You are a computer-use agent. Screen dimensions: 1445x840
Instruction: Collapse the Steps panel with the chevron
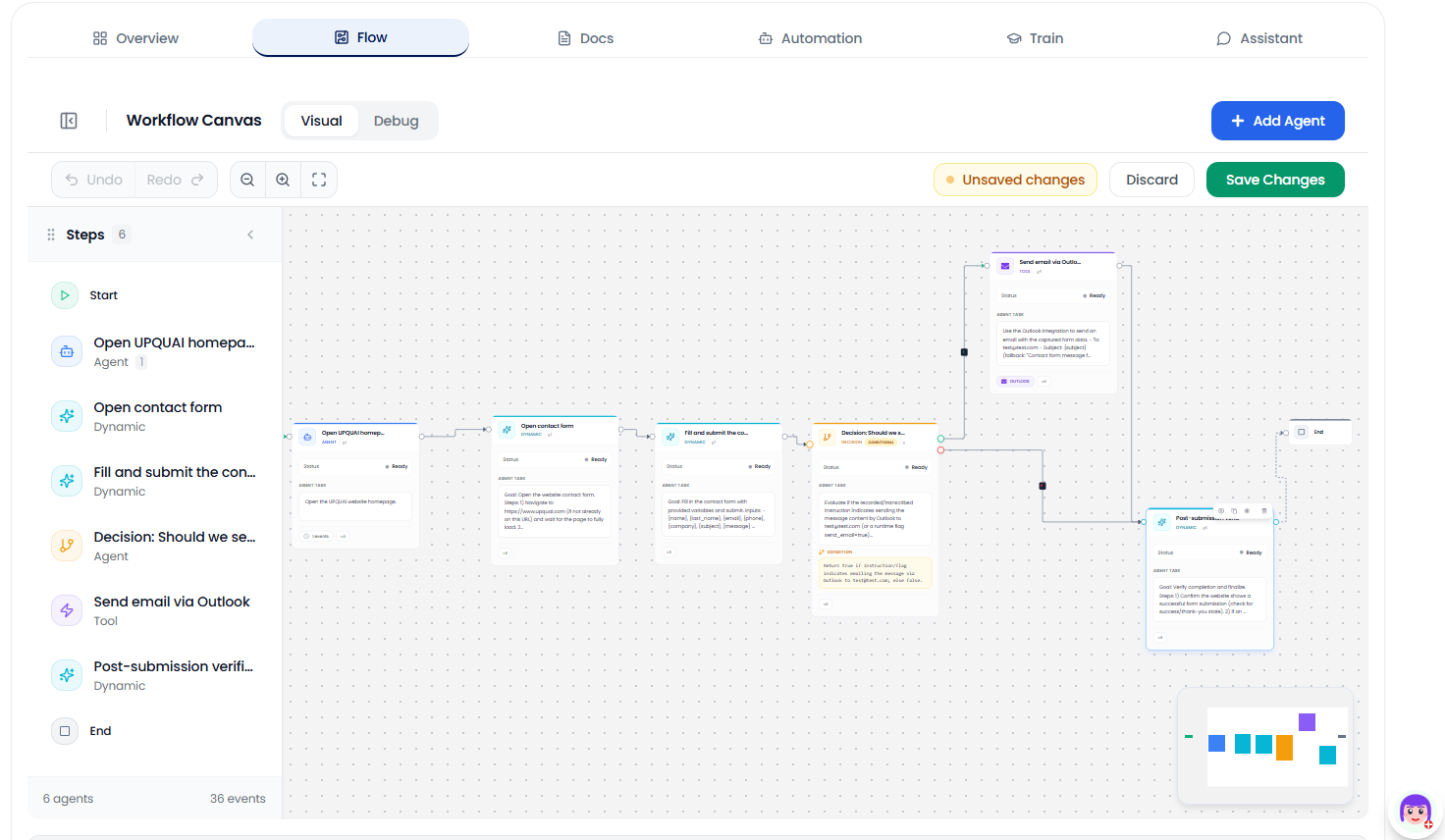pos(250,235)
